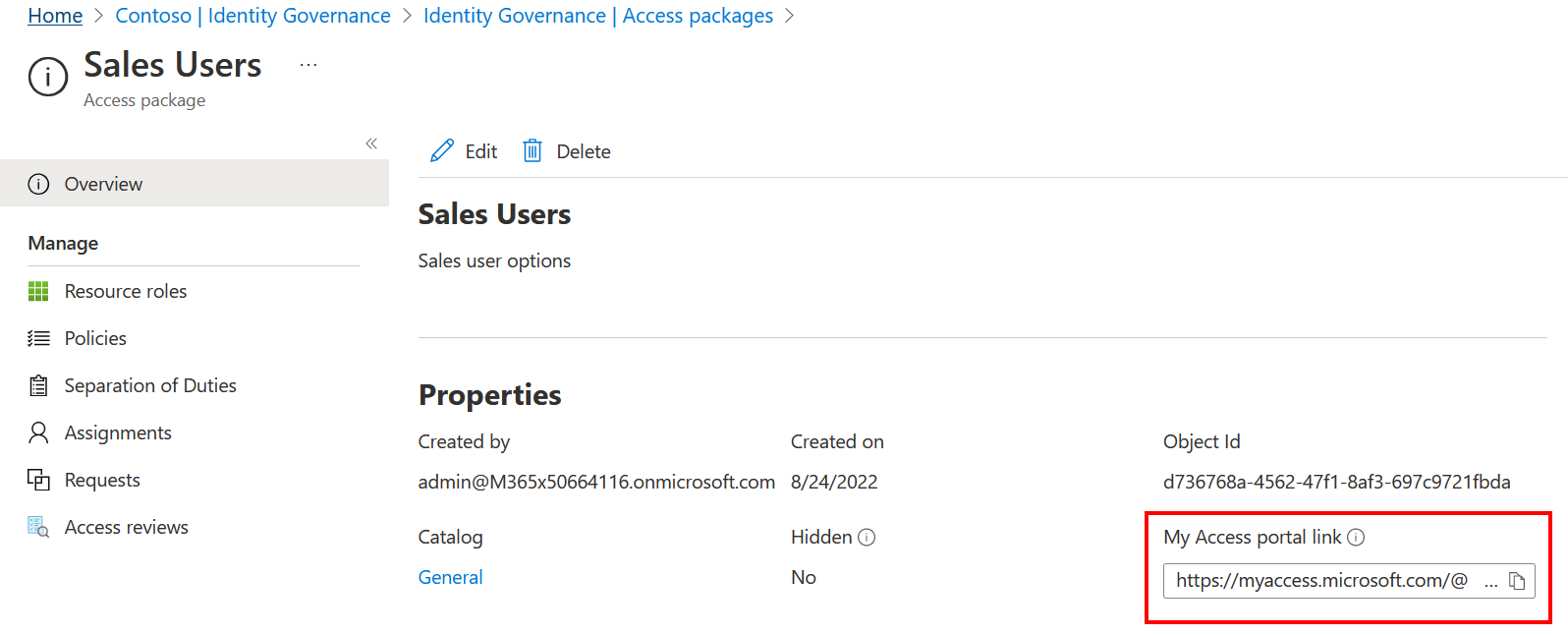Click My Access portal link info icon
The width and height of the screenshot is (1568, 635).
pos(1356,538)
